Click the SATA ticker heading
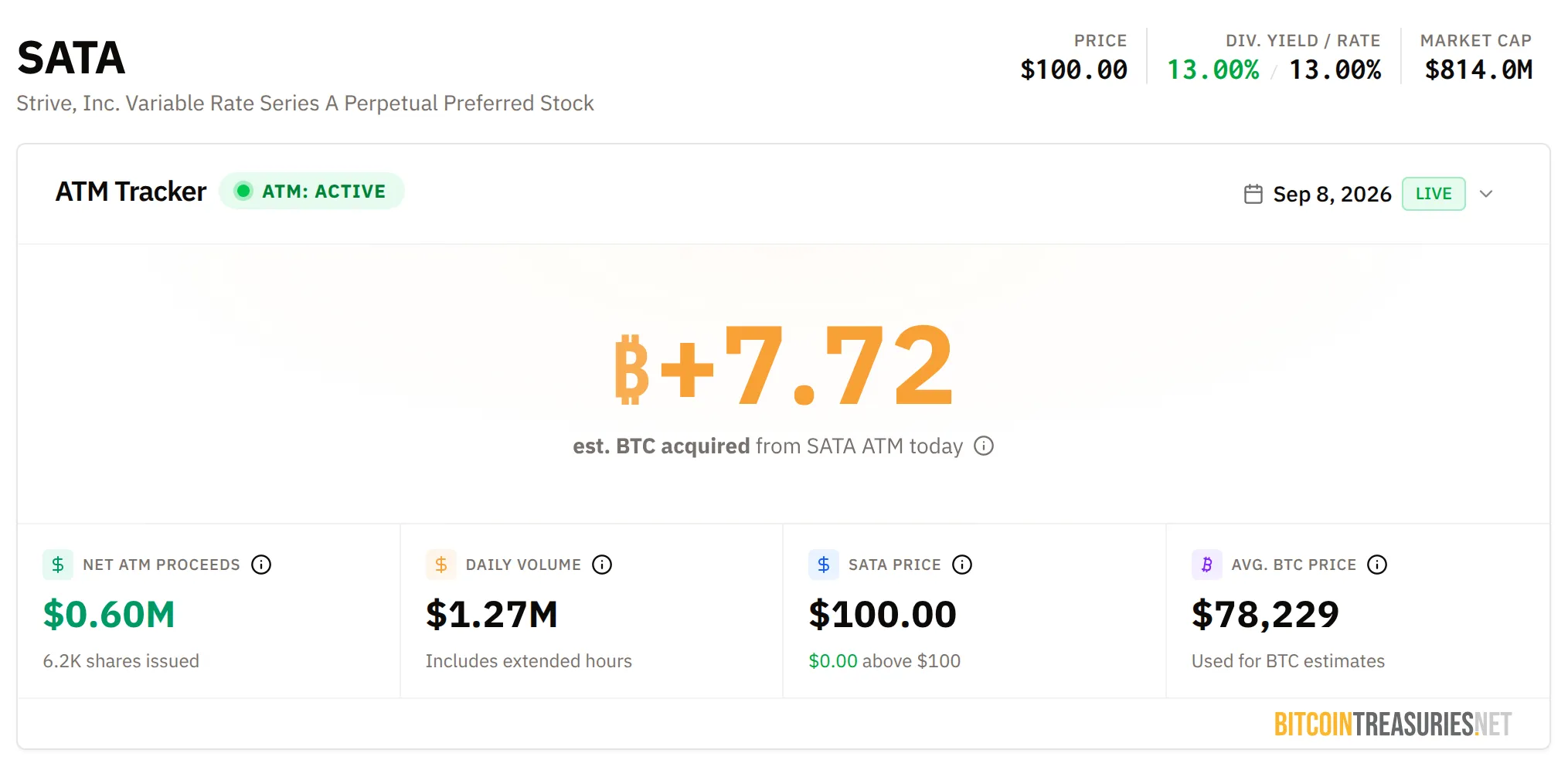Viewport: 1568px width, 770px height. coord(71,58)
